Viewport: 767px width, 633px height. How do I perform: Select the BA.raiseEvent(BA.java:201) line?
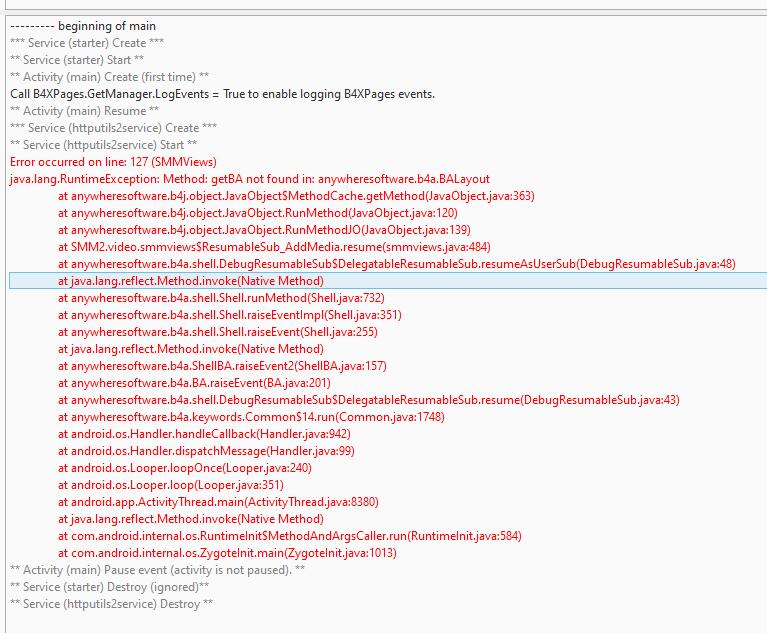click(194, 383)
